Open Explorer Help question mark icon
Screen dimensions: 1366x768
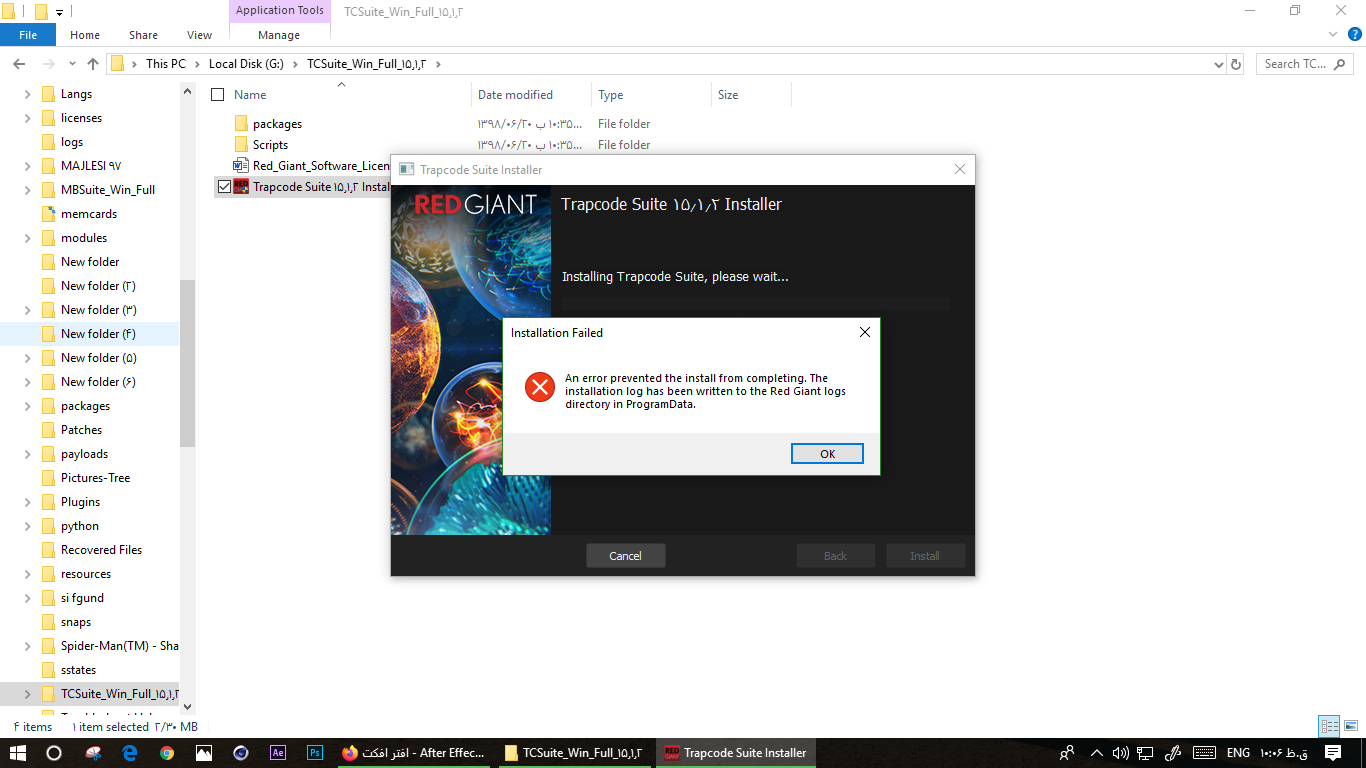(x=1355, y=34)
